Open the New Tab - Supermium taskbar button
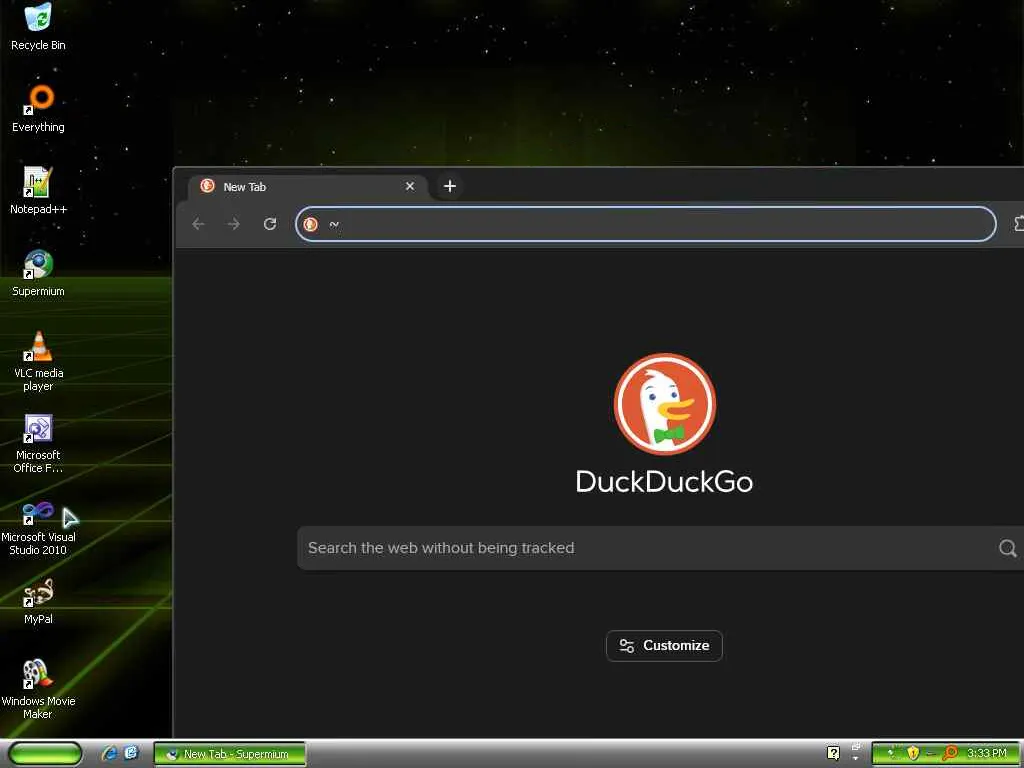 (230, 754)
